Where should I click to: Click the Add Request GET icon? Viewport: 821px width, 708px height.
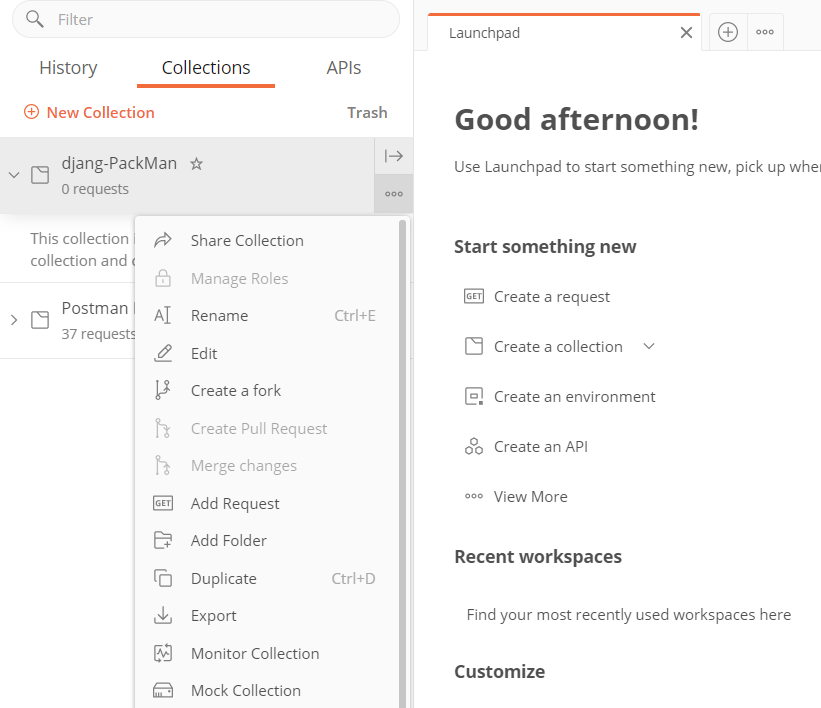[x=163, y=503]
